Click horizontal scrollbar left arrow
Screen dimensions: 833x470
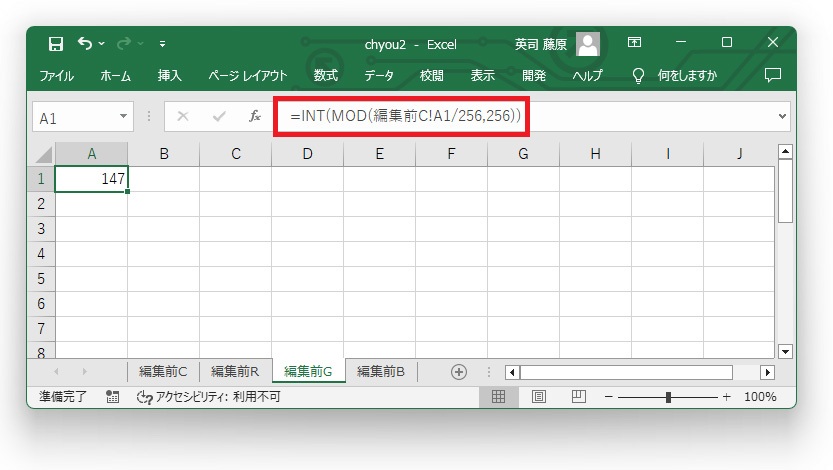[512, 372]
